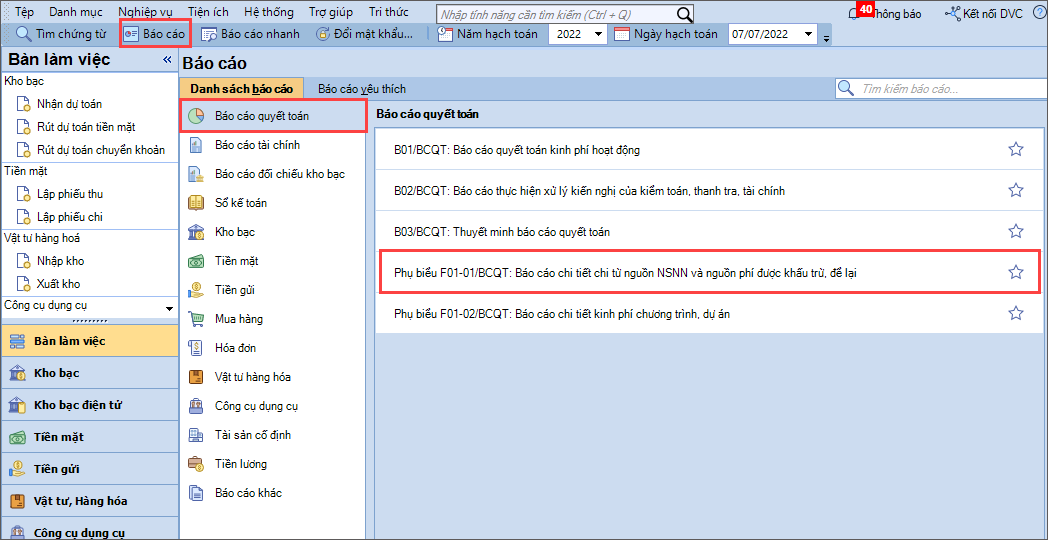Open the Hệ thống menu
Screen dimensions: 1048x540
(269, 13)
